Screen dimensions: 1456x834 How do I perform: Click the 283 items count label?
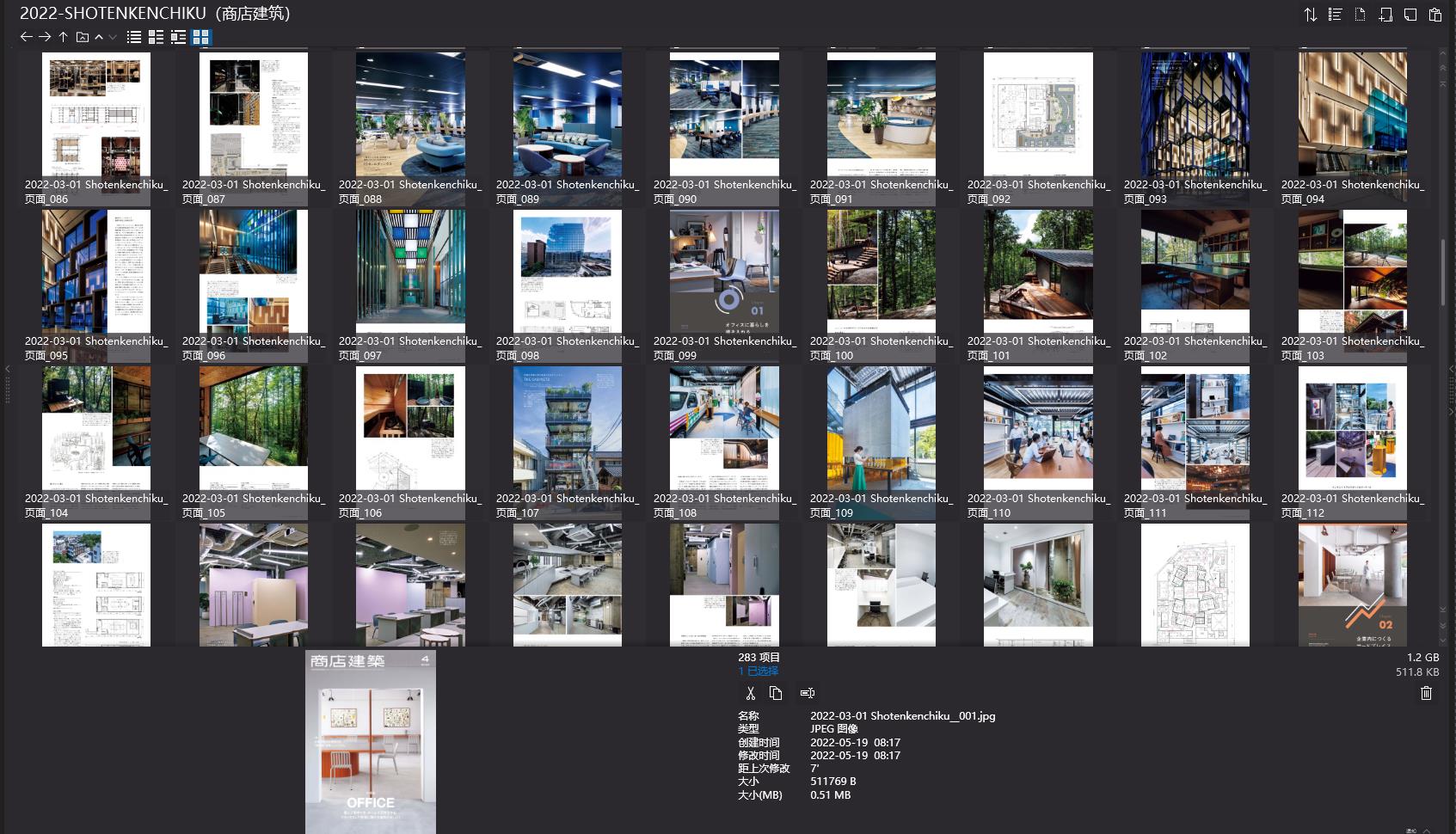coord(759,657)
